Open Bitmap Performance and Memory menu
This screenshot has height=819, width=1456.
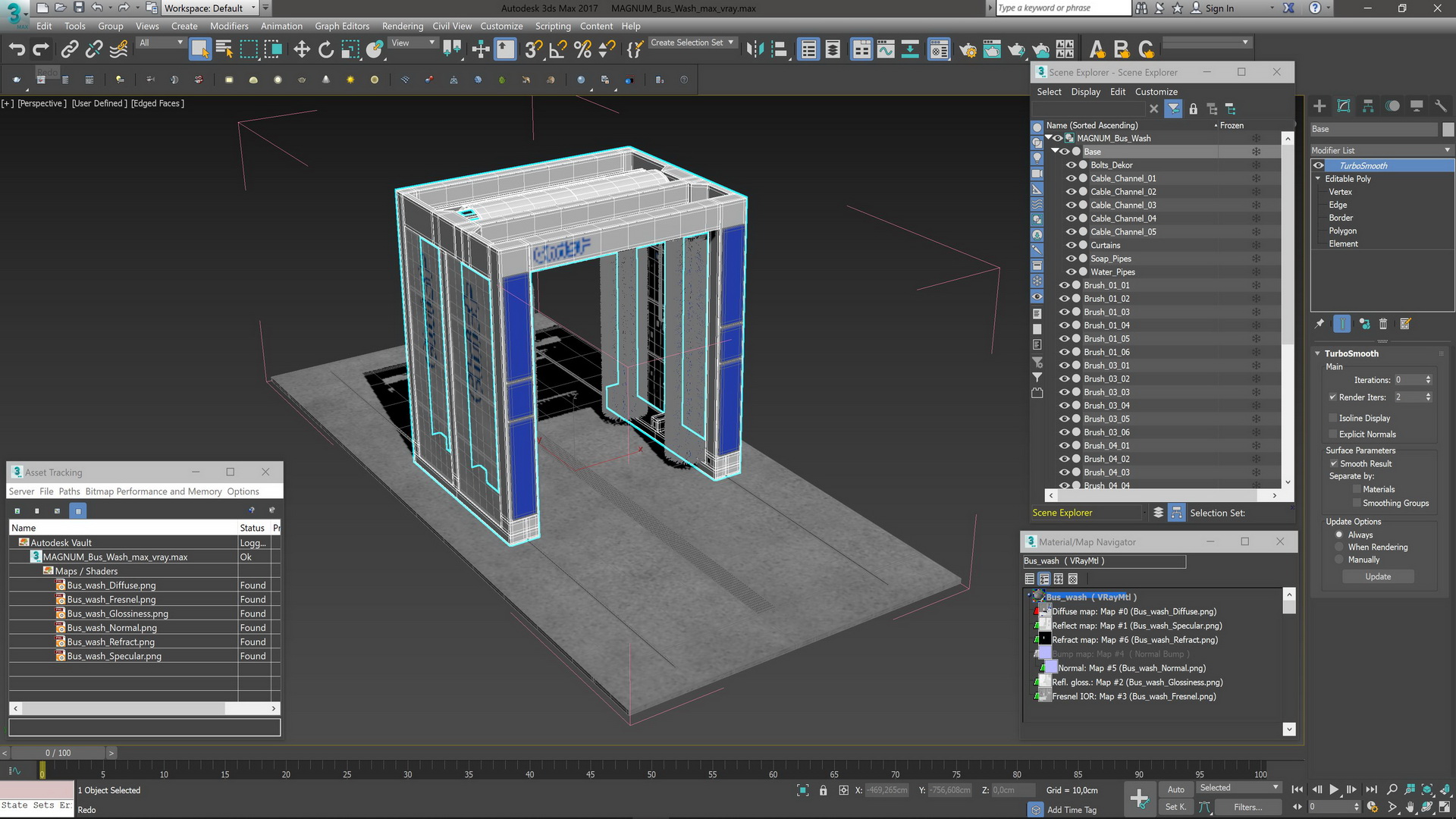pyautogui.click(x=153, y=491)
